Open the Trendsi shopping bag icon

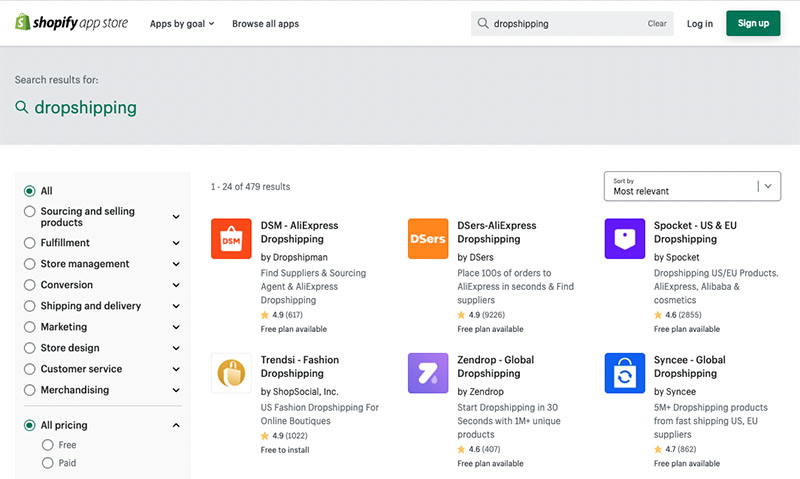pos(231,373)
